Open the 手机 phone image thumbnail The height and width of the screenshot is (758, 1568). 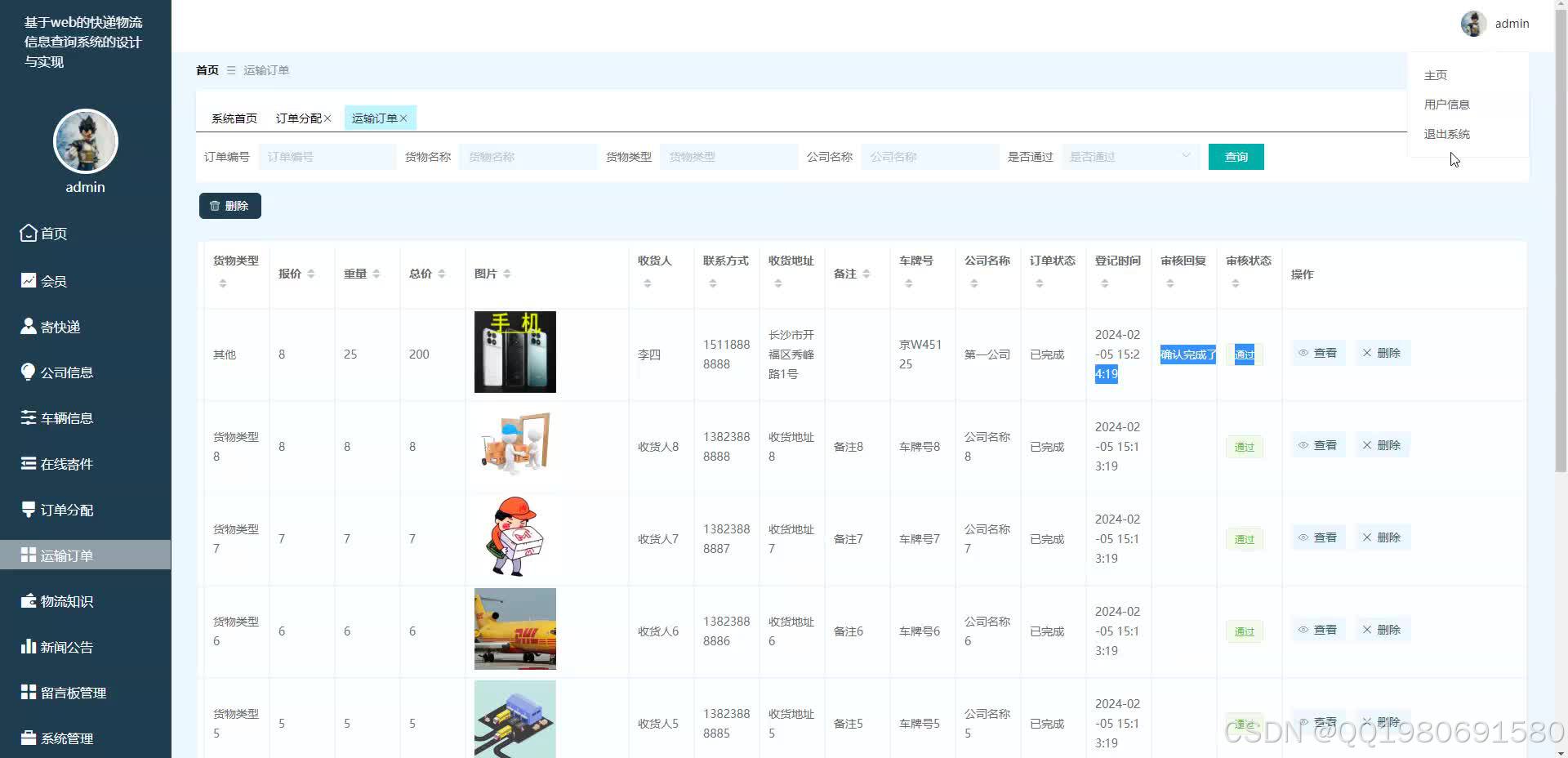515,352
